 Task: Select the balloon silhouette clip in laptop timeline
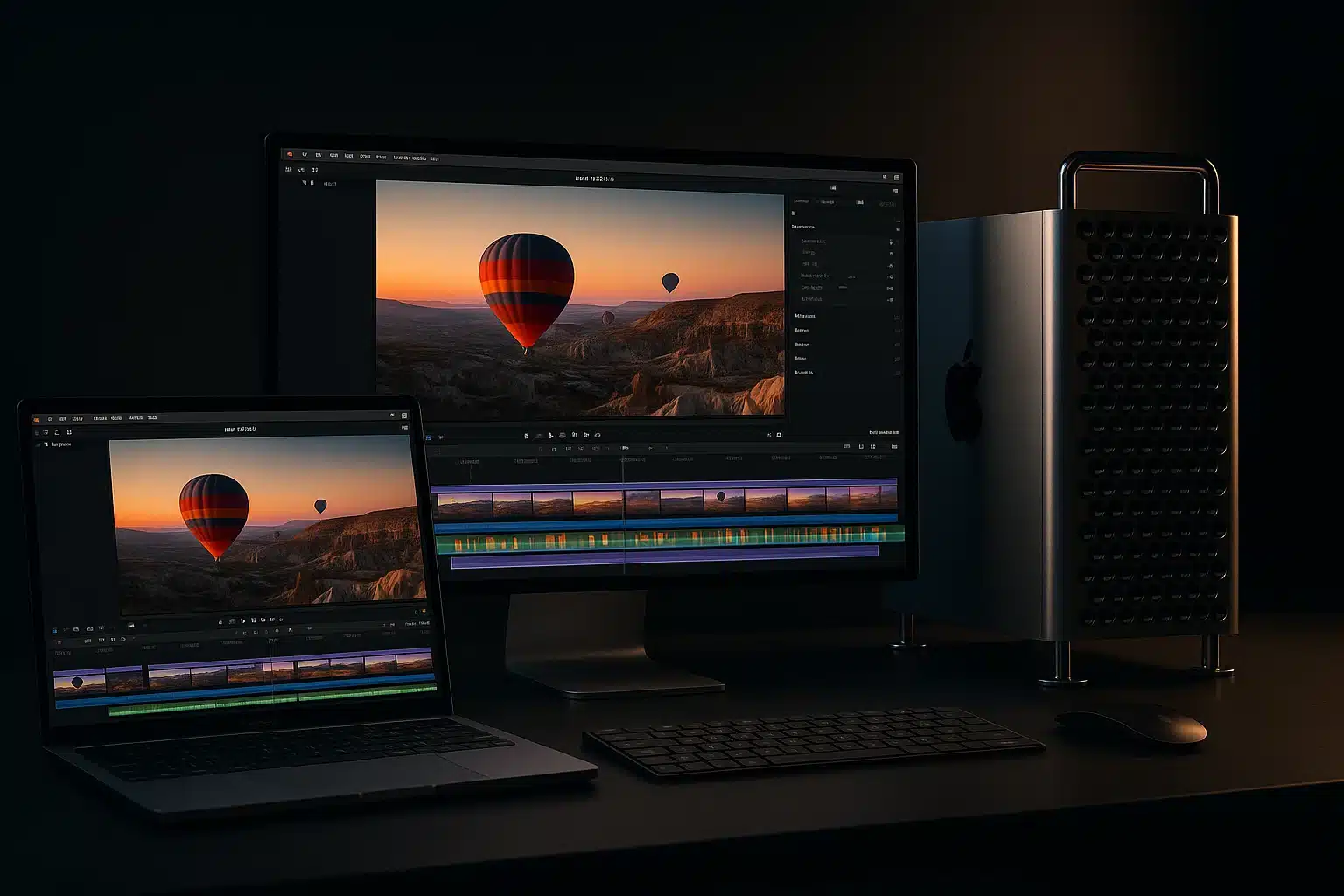(x=80, y=682)
